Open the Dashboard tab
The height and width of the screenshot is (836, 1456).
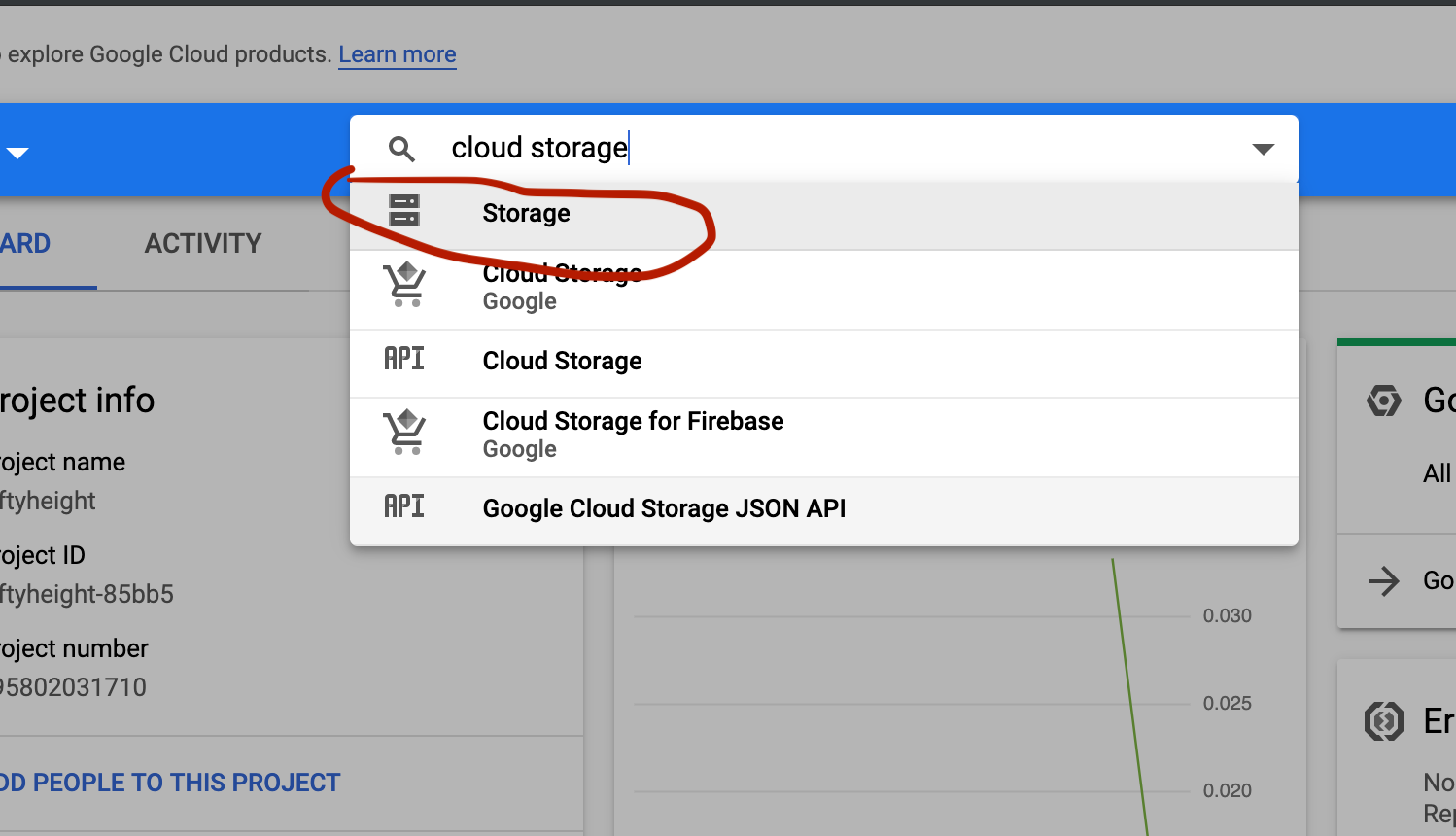(x=25, y=244)
